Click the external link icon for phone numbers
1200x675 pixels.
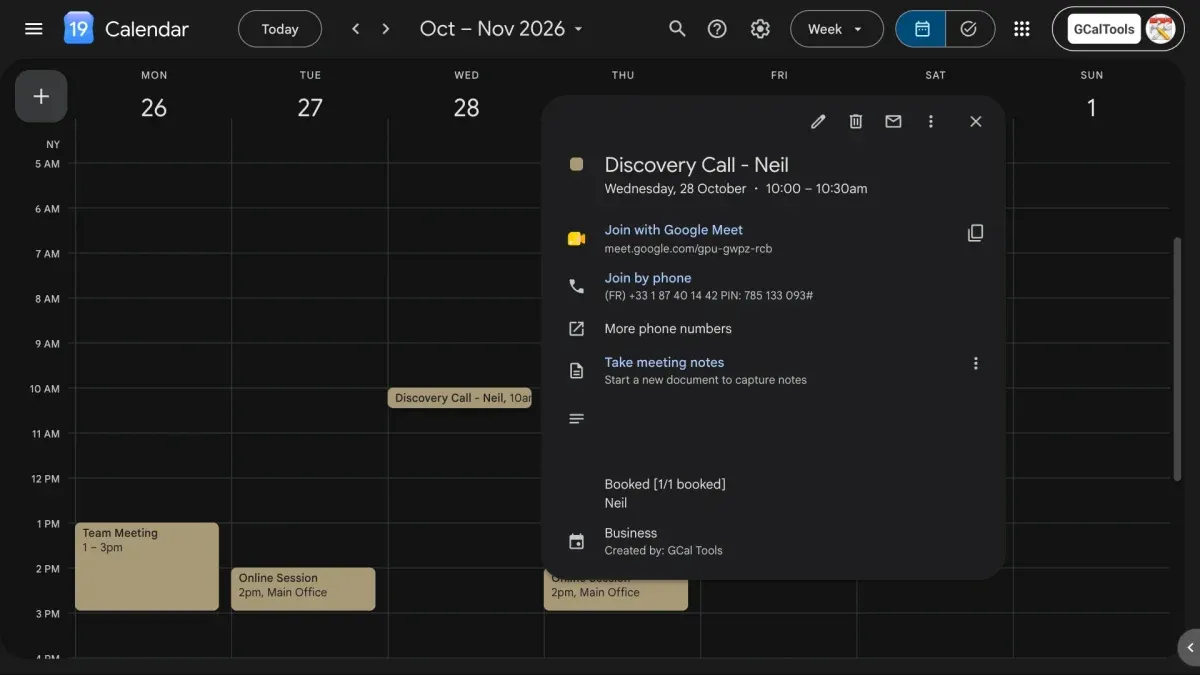[576, 329]
